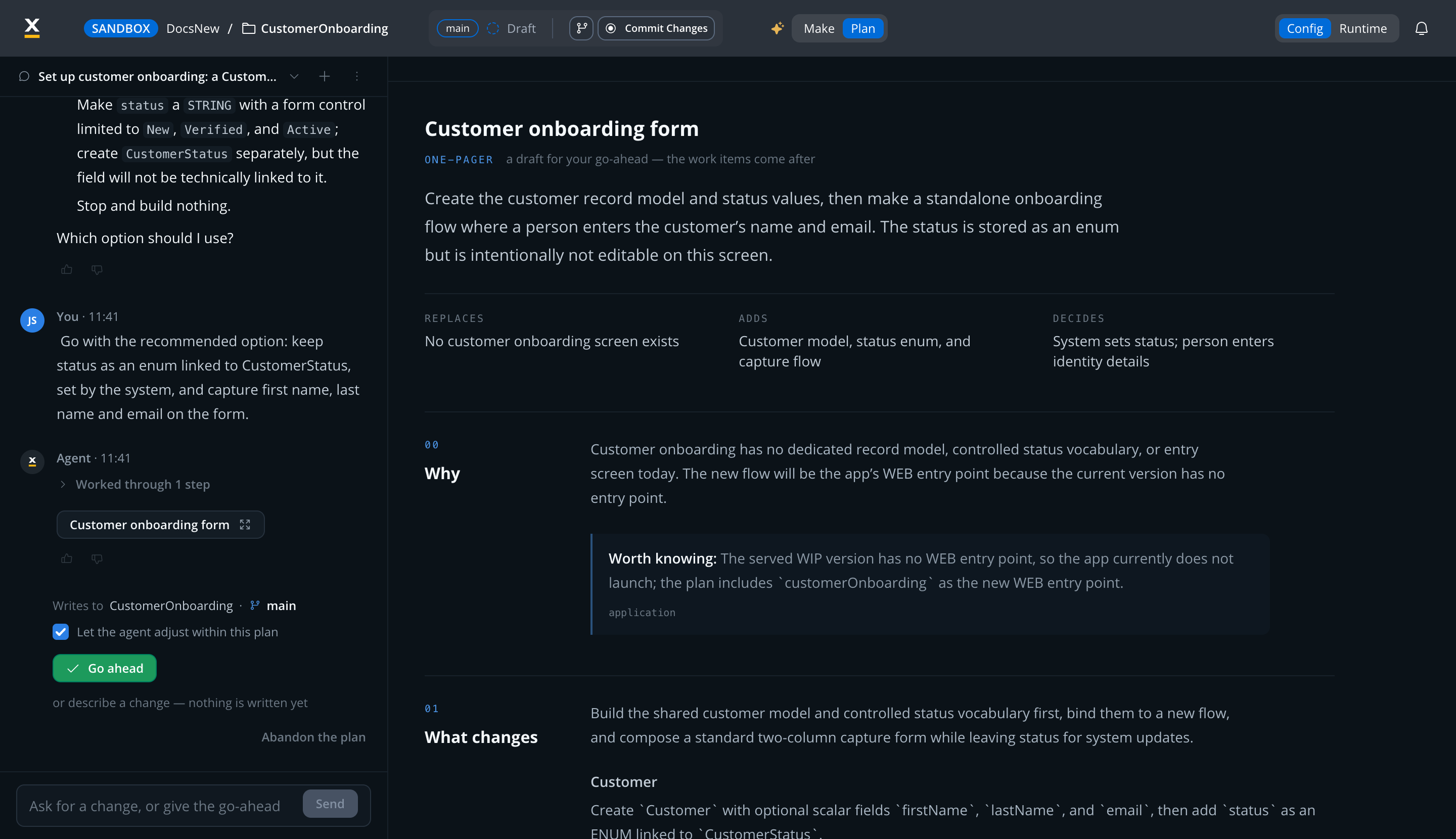Click the Send button
The width and height of the screenshot is (1456, 839).
[330, 803]
